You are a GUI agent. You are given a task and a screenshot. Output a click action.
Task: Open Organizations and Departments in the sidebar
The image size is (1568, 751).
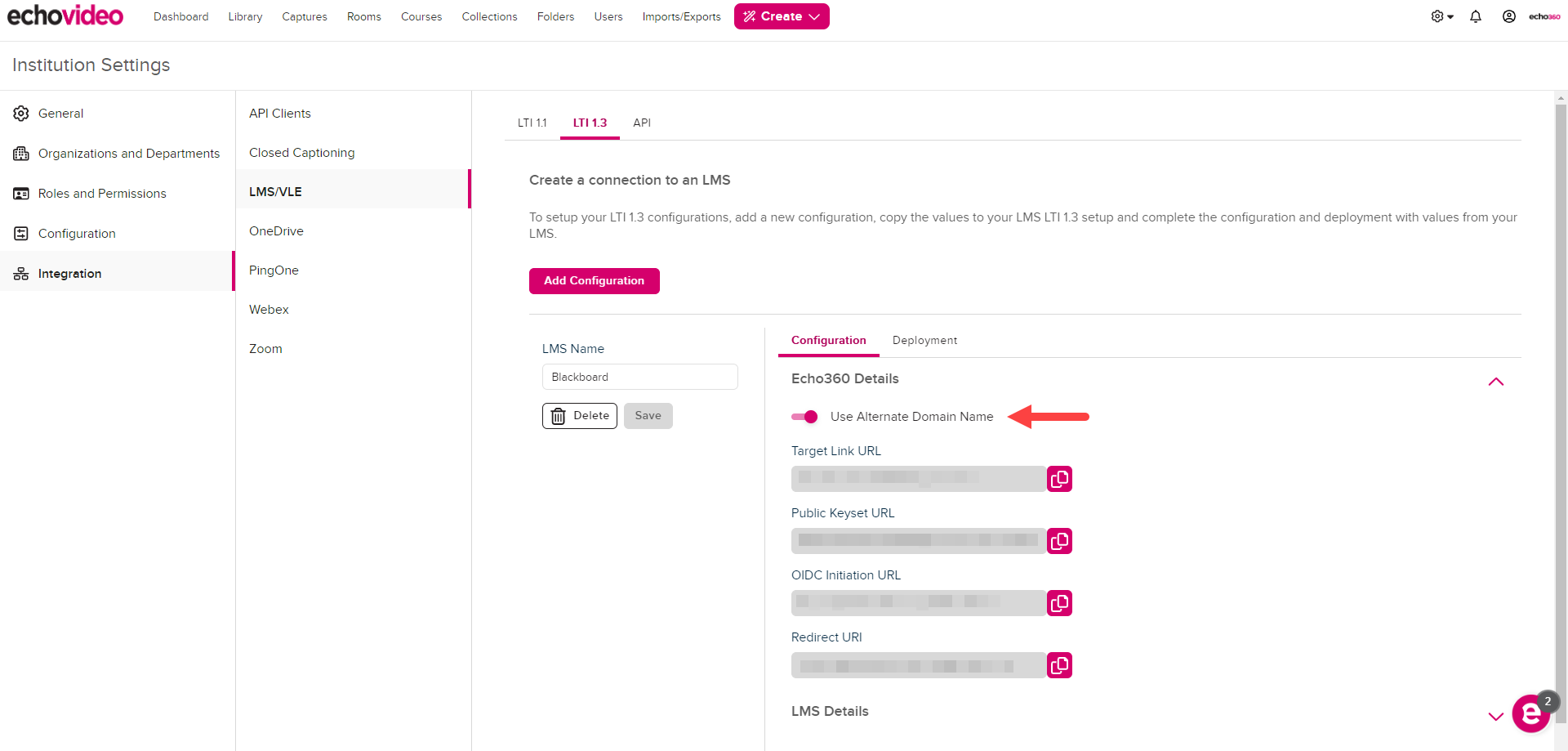(x=118, y=154)
